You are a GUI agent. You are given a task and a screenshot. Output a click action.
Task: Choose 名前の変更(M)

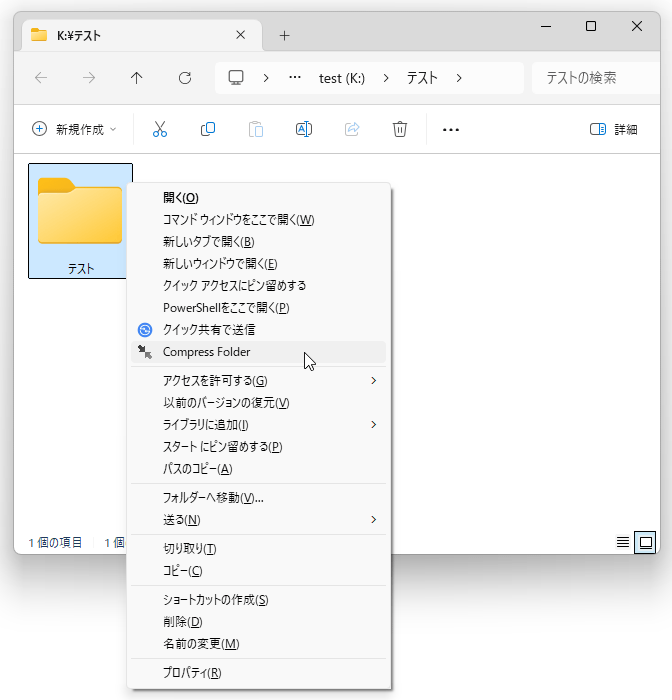(x=258, y=643)
